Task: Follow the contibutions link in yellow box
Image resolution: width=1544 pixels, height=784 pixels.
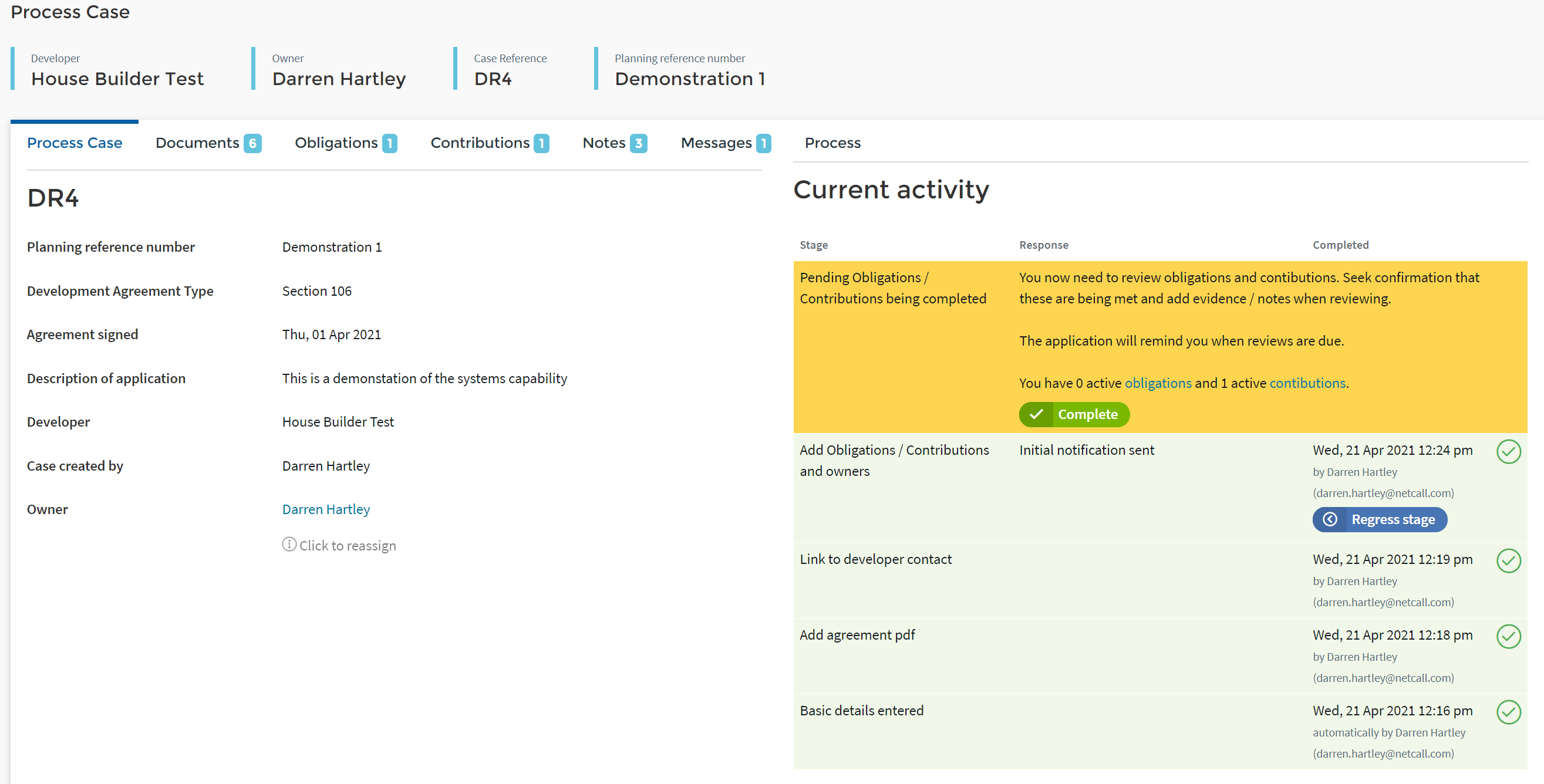Action: (1307, 383)
